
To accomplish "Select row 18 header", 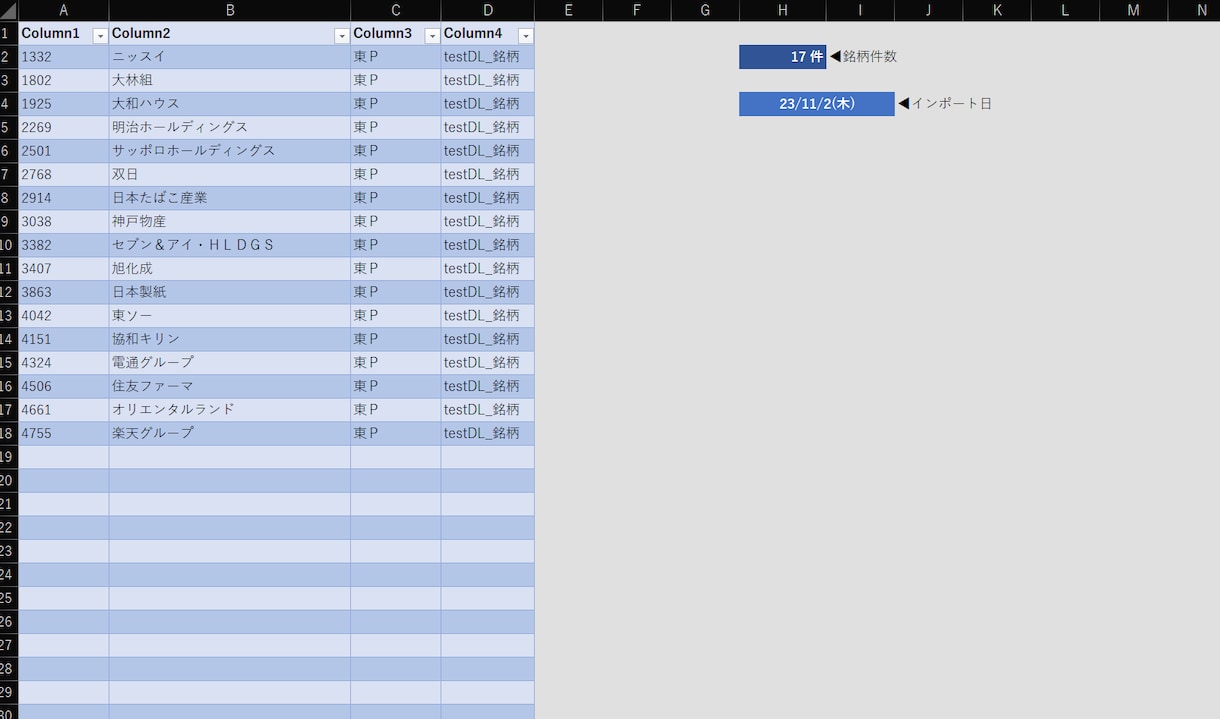I will coord(9,433).
